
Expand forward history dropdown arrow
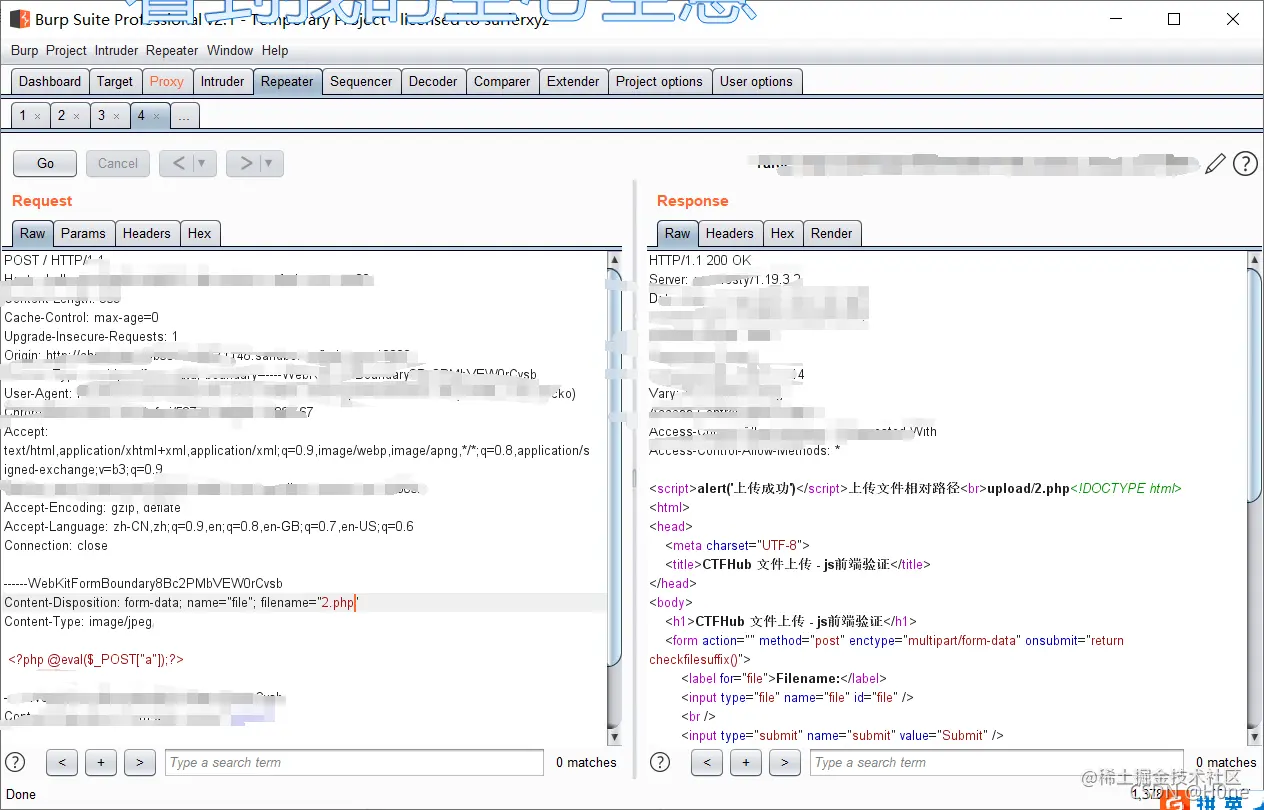(x=270, y=163)
